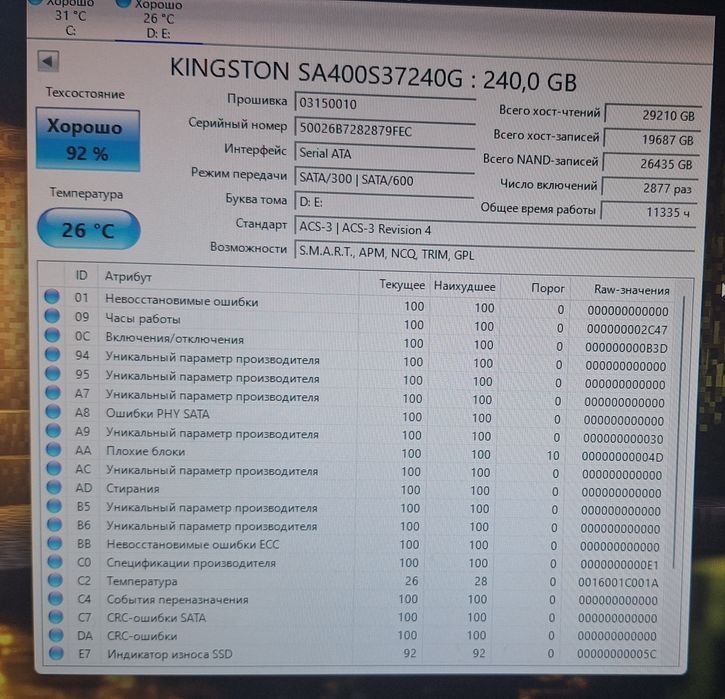Click the transfer mode field SATA/300 | SATA/600
The width and height of the screenshot is (725, 699).
(x=385, y=179)
